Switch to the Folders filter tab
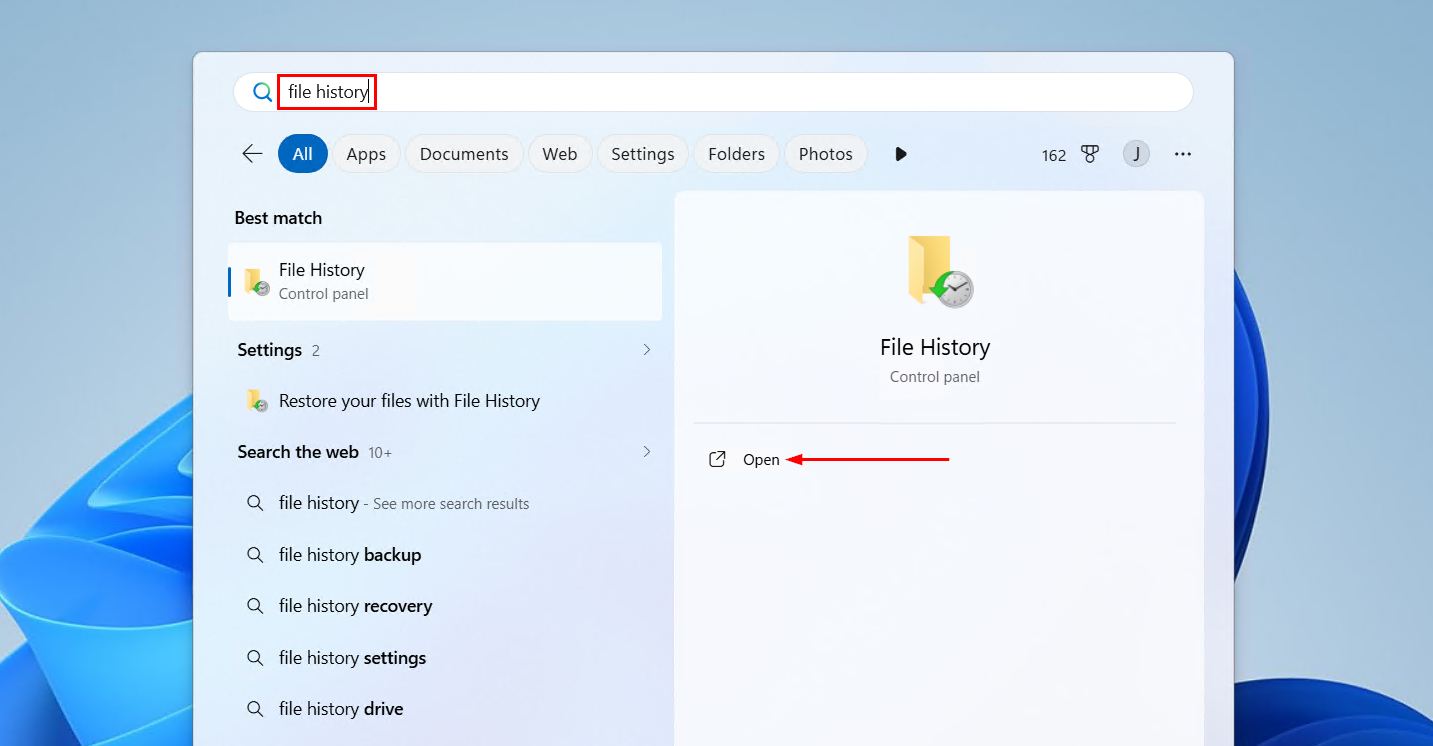 pos(737,154)
